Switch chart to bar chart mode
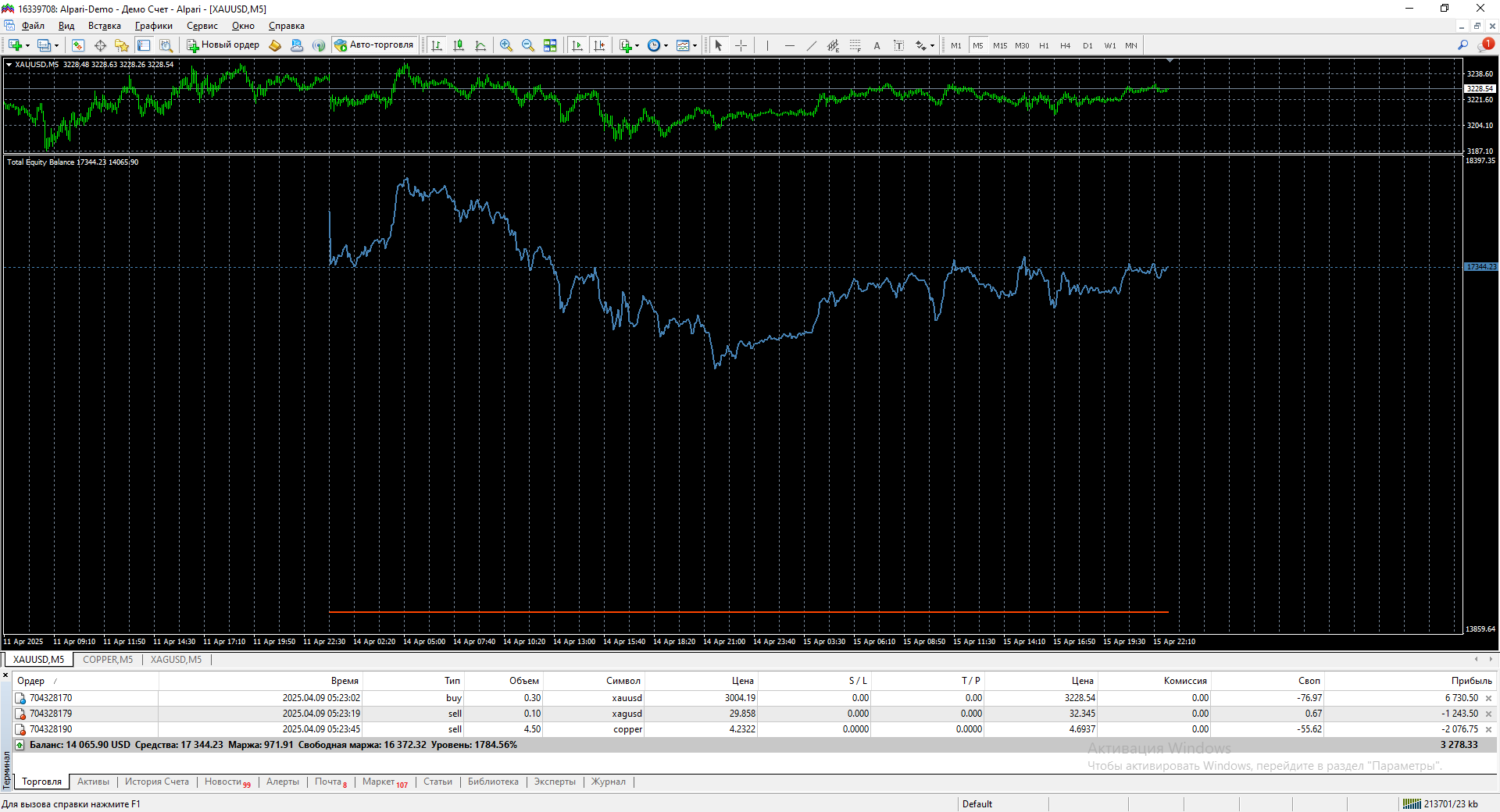This screenshot has height=812, width=1500. [437, 45]
